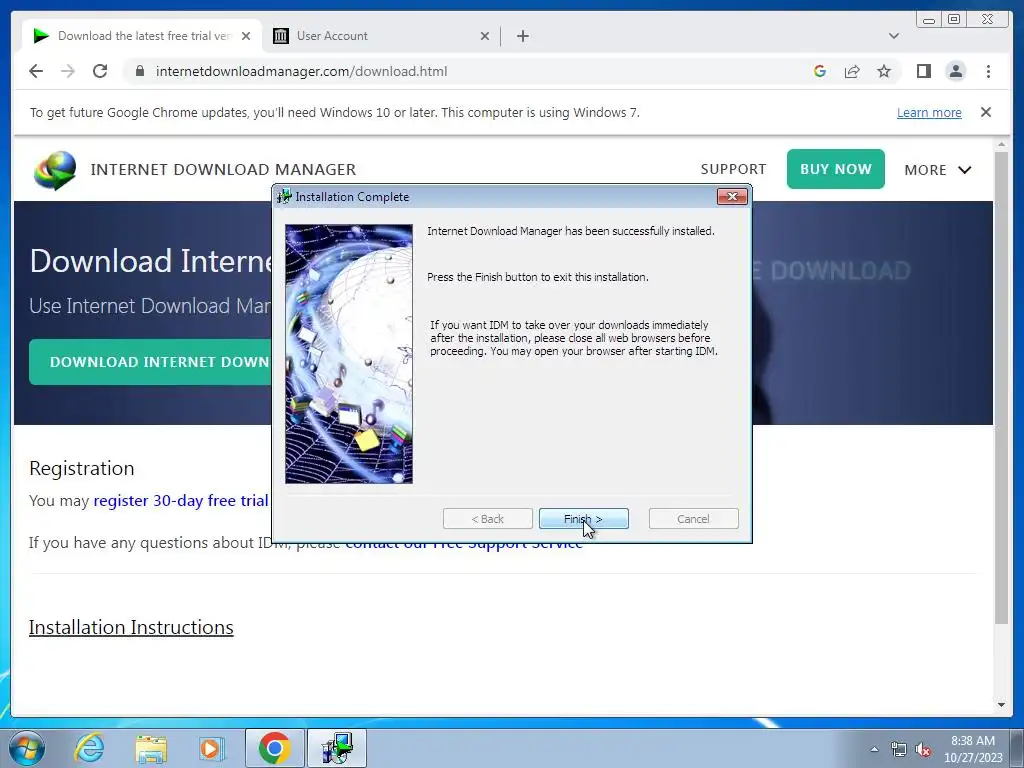The image size is (1024, 768).
Task: Click the network tray icon
Action: 899,749
